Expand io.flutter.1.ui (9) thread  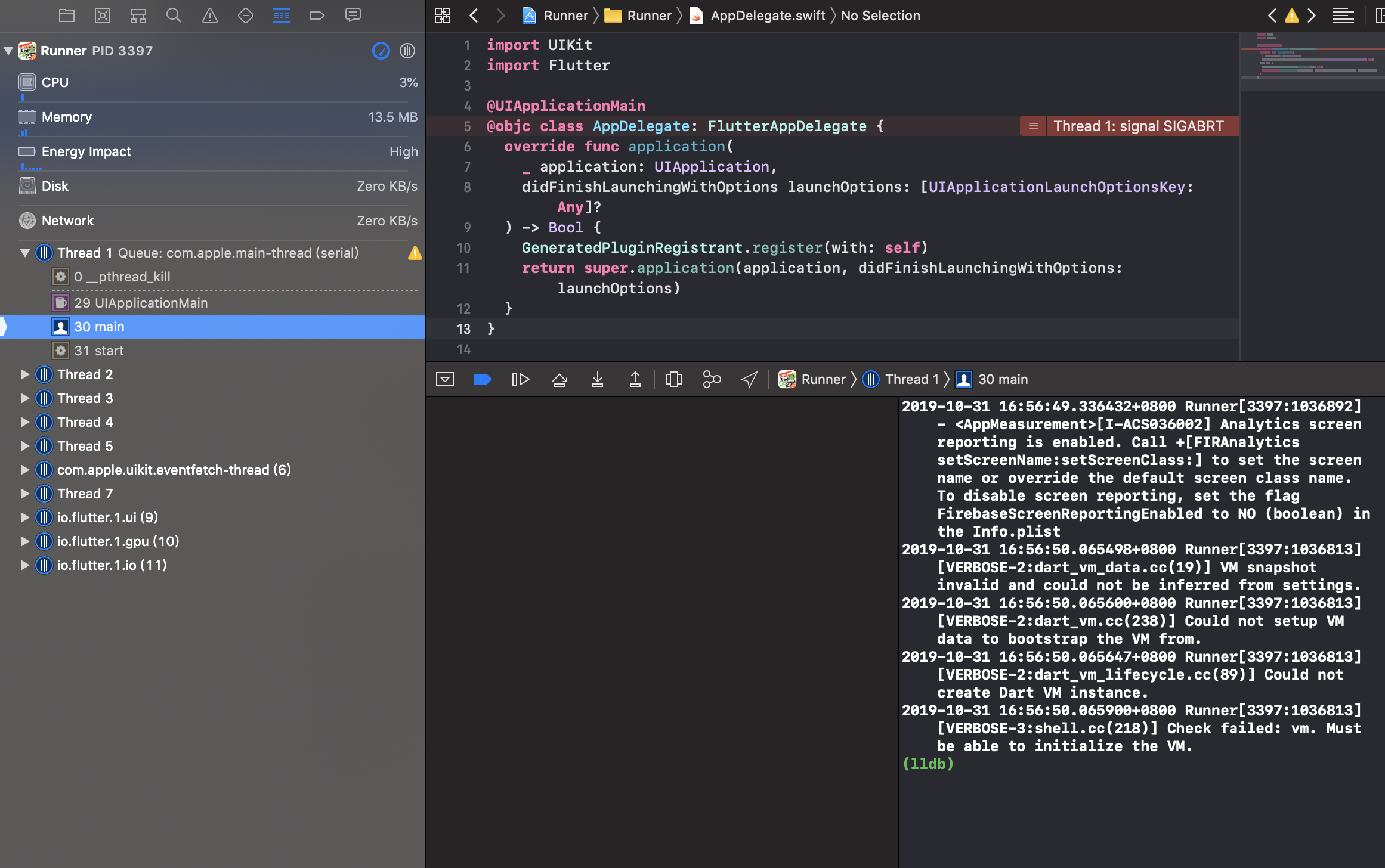pyautogui.click(x=24, y=517)
